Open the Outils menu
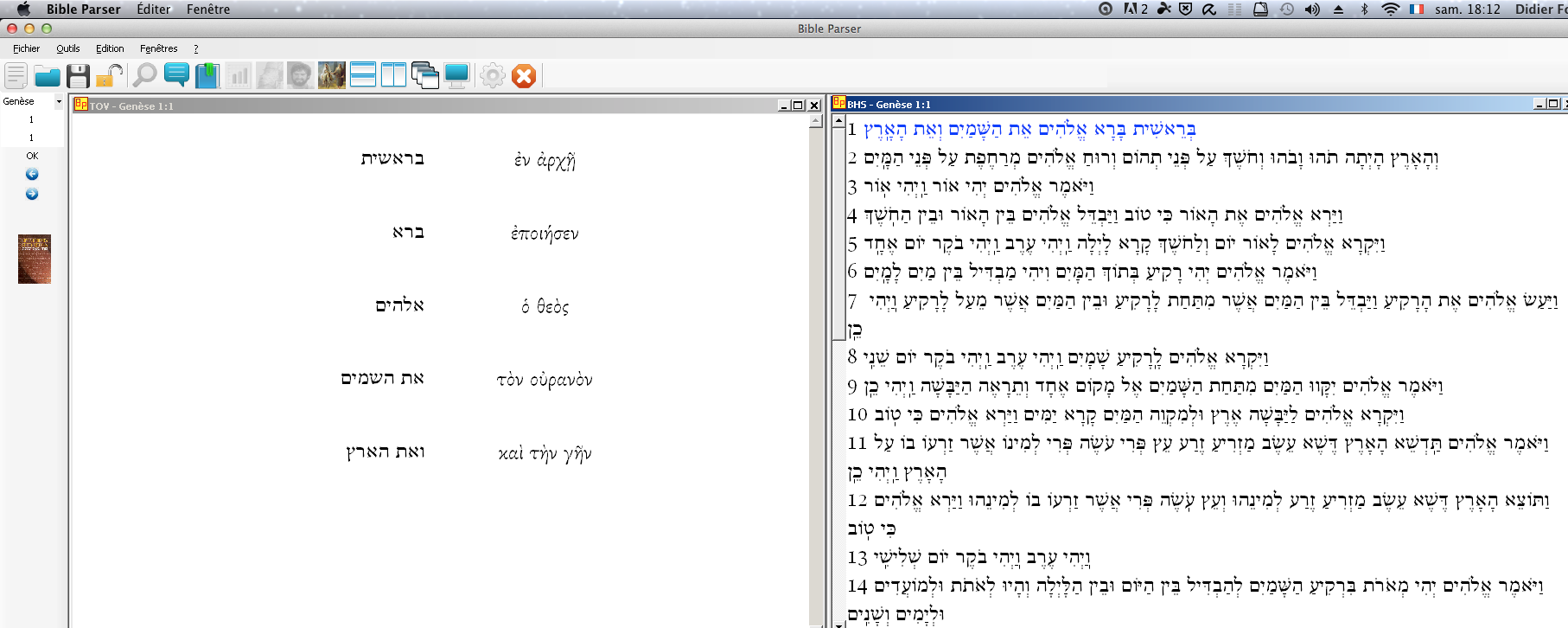 pos(68,48)
